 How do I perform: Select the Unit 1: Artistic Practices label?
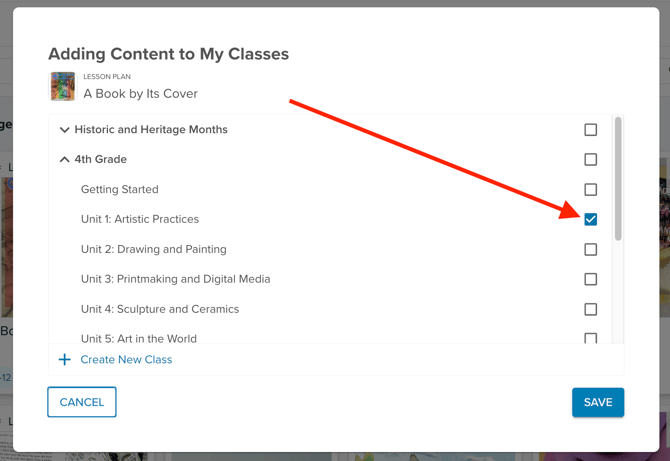tap(140, 219)
